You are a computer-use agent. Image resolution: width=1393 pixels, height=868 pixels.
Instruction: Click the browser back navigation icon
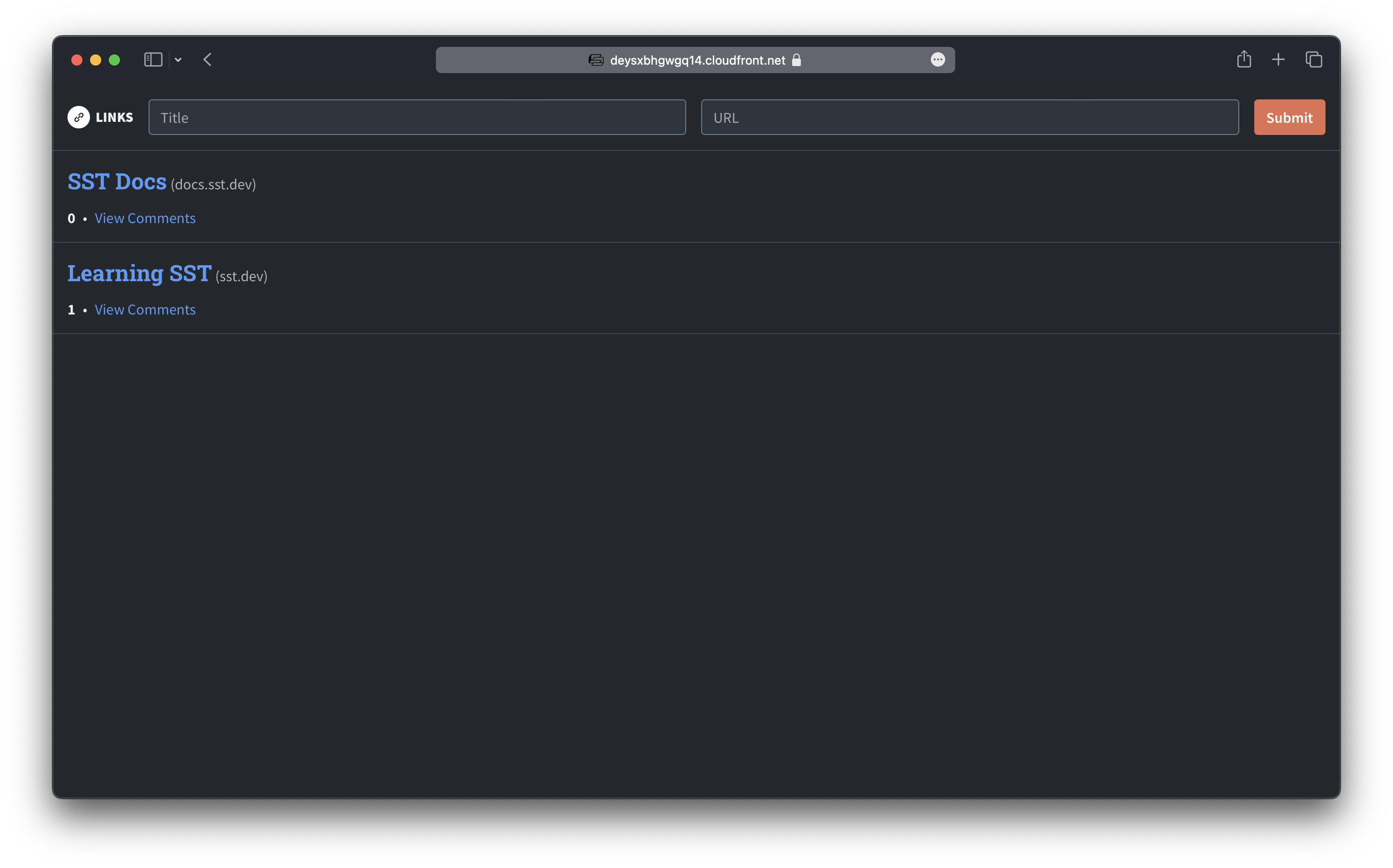pos(207,58)
